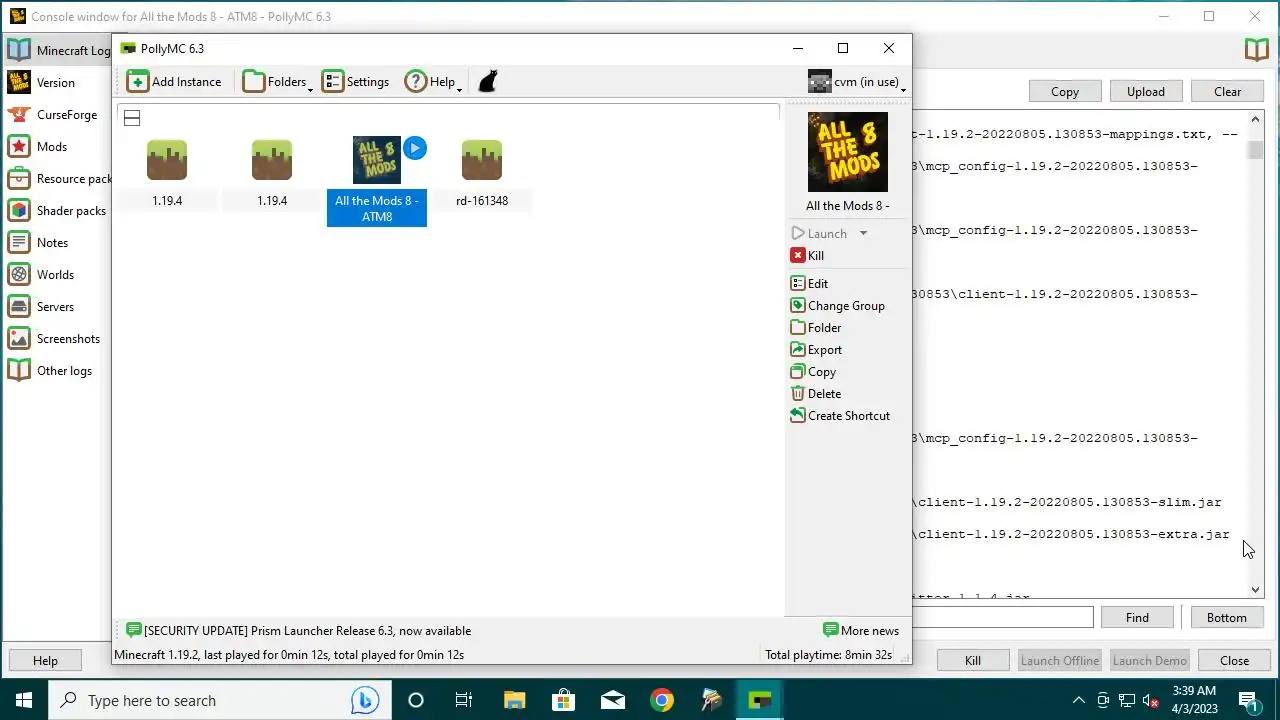
Task: Click the console window Kill button
Action: click(973, 661)
